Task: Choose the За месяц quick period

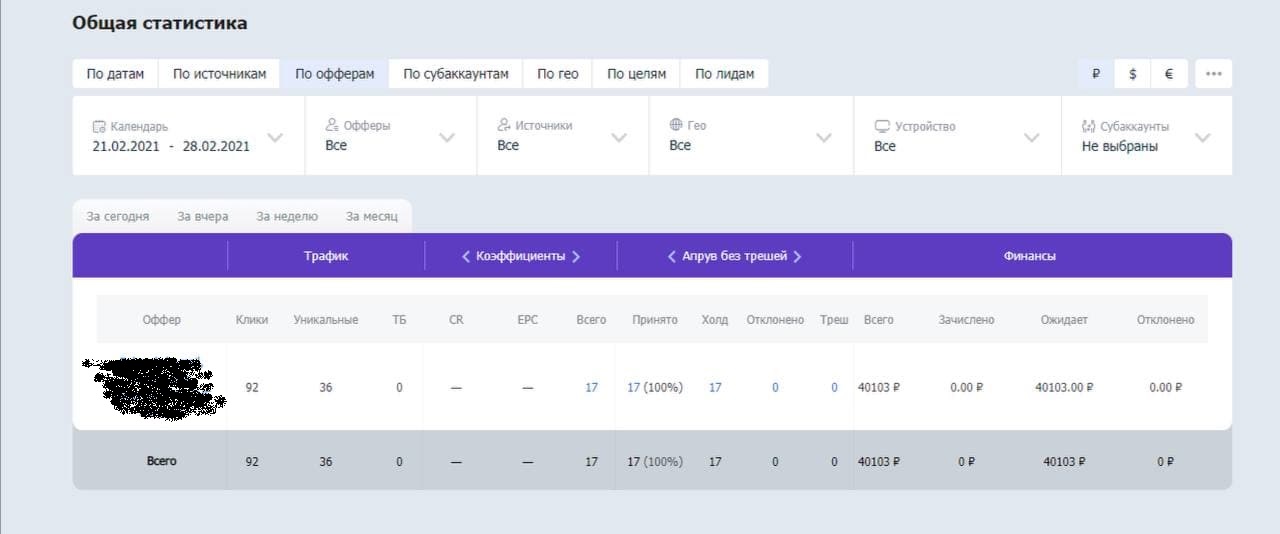Action: [x=372, y=216]
